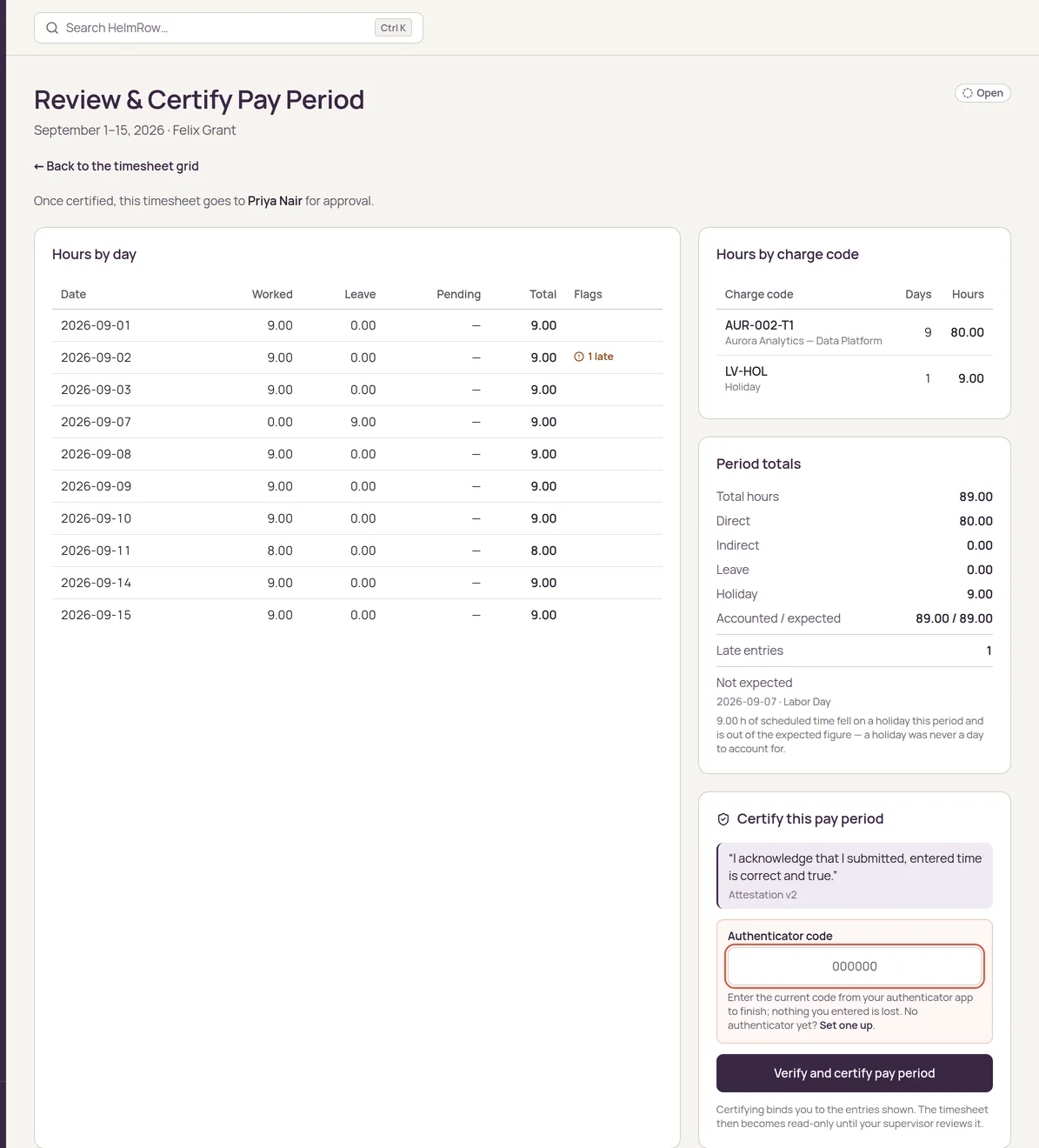The height and width of the screenshot is (1148, 1039).
Task: Click the Hours by day heading
Action: pos(94,254)
